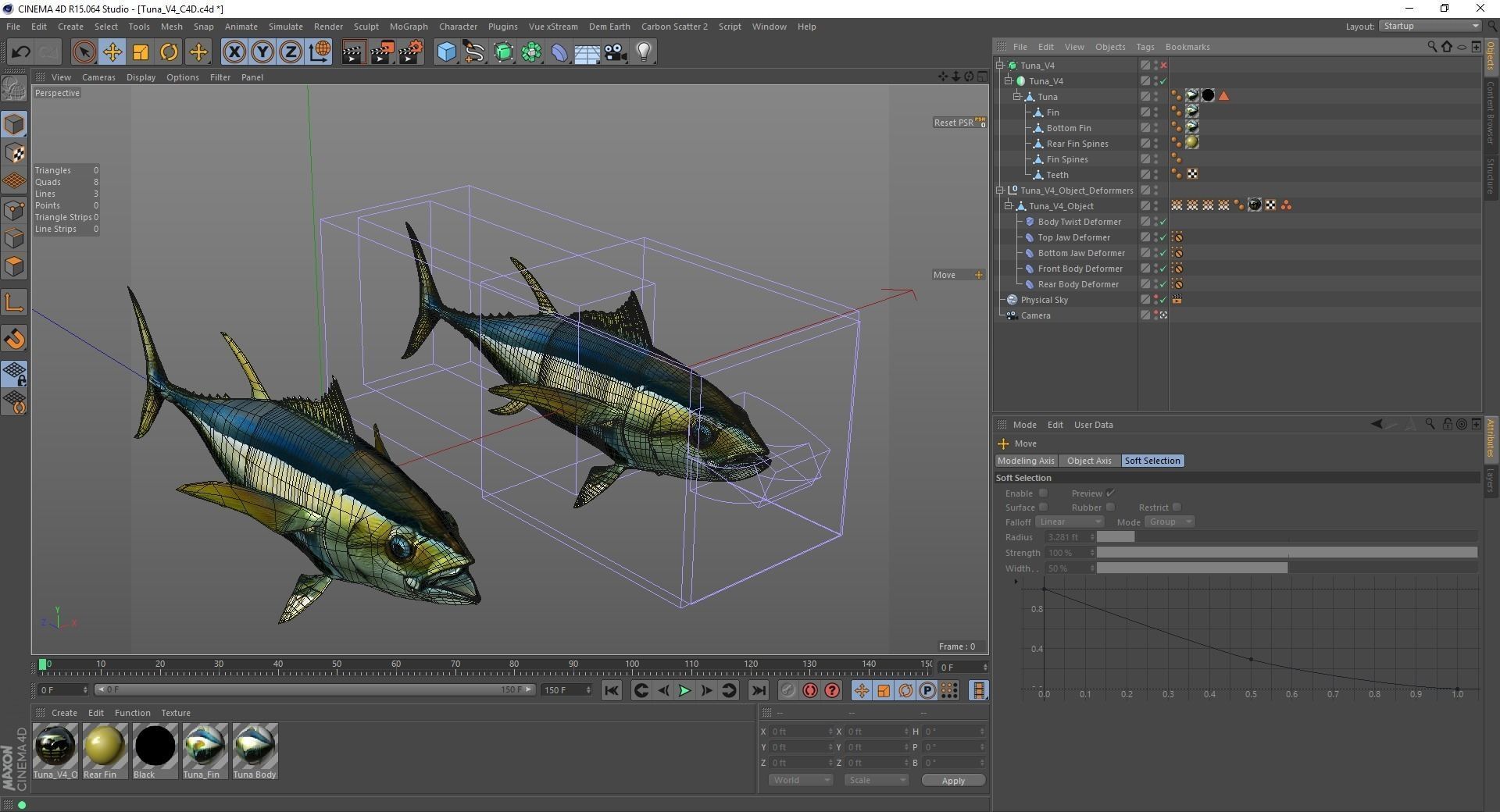
Task: Add a camera object icon
Action: click(616, 52)
